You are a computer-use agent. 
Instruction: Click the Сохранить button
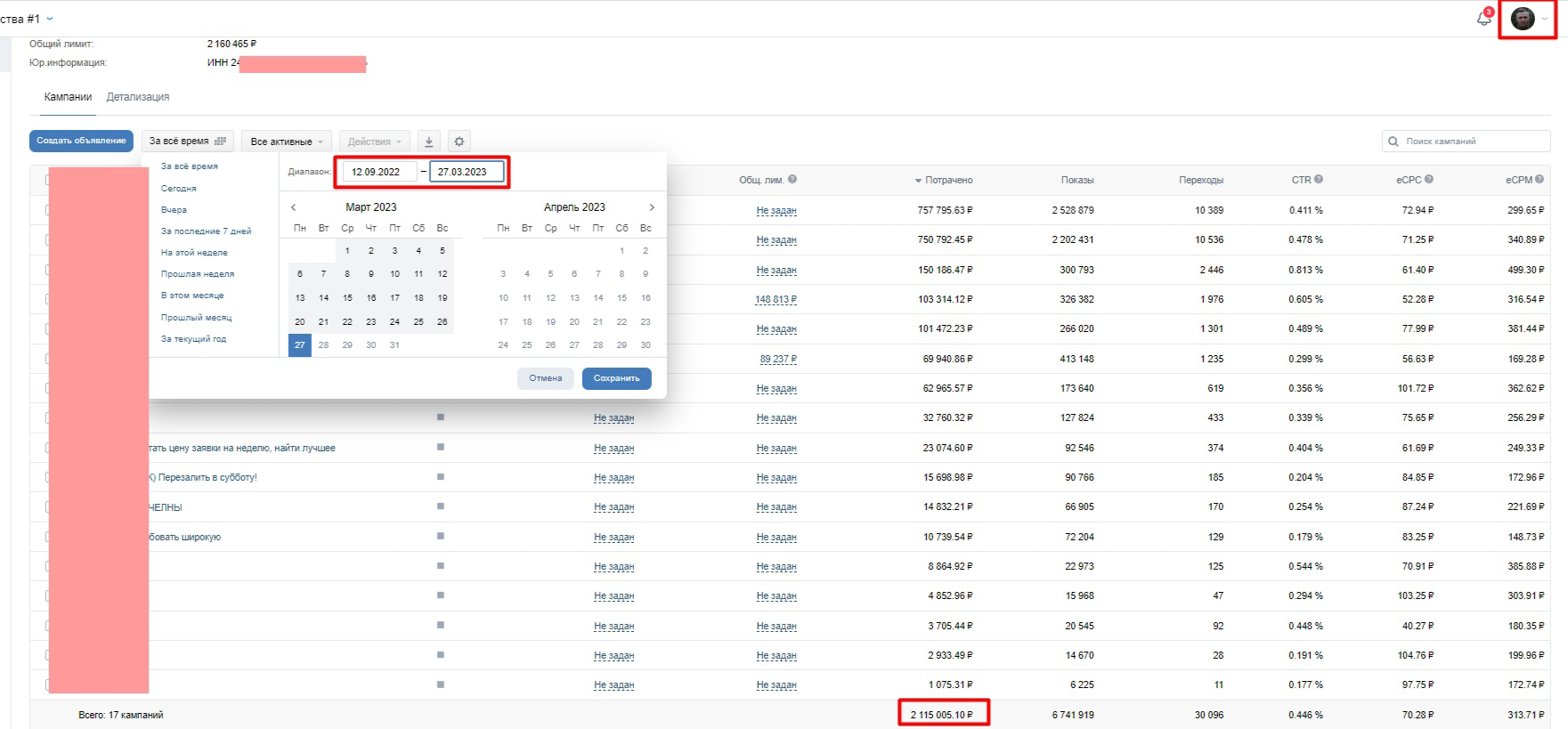tap(617, 378)
